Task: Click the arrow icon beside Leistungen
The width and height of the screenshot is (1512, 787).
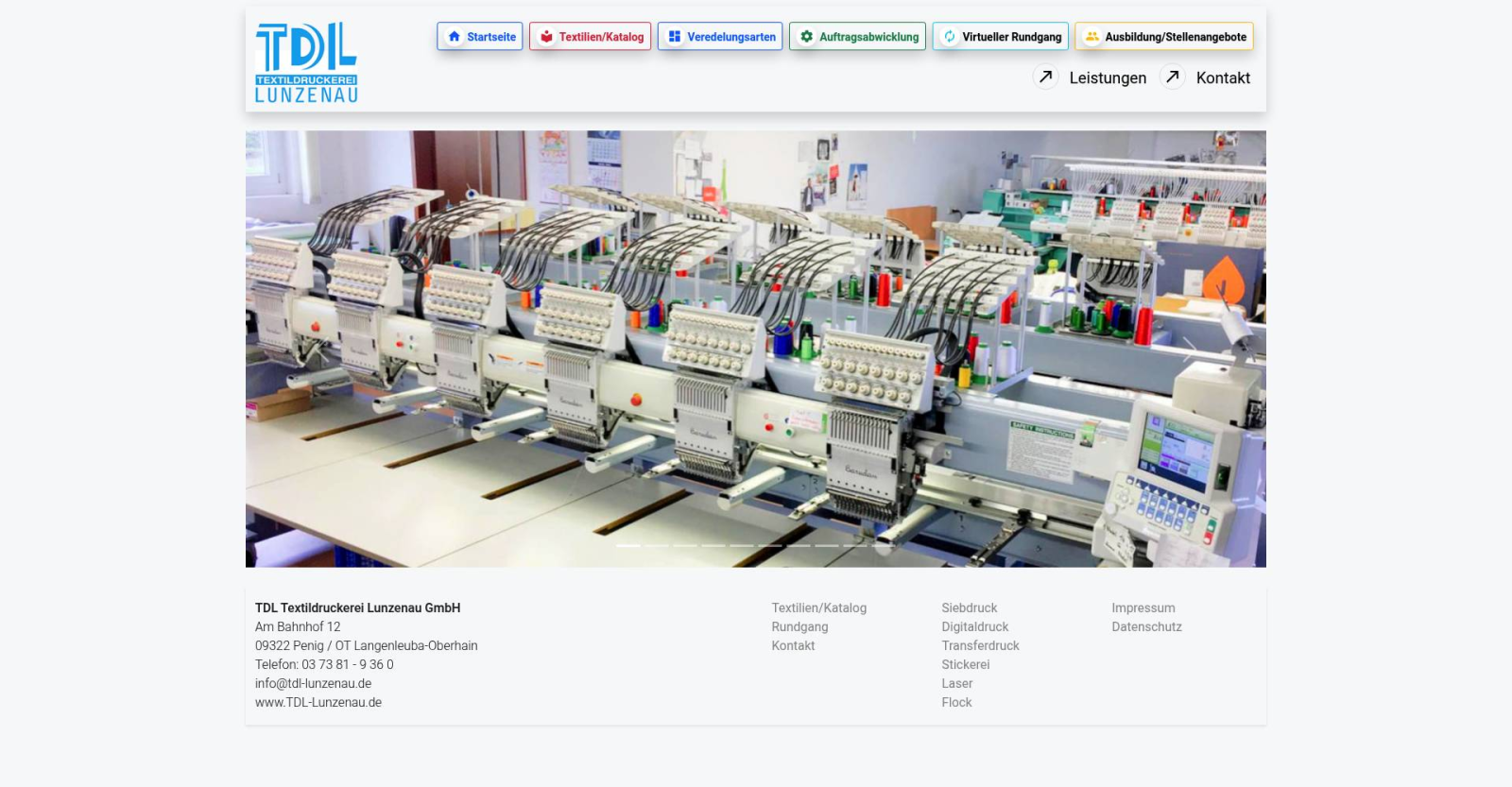Action: [x=1045, y=77]
